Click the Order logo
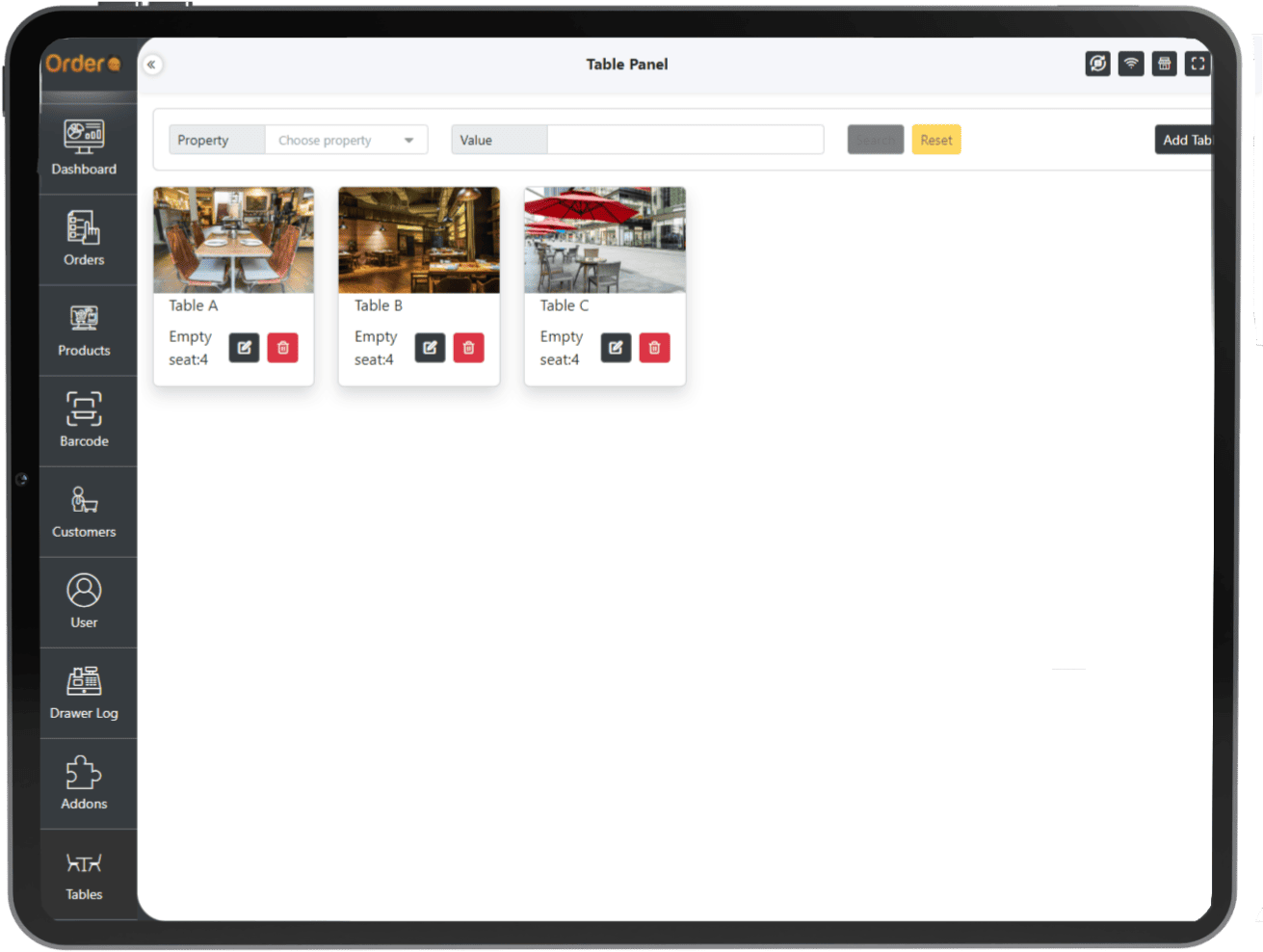 [83, 64]
